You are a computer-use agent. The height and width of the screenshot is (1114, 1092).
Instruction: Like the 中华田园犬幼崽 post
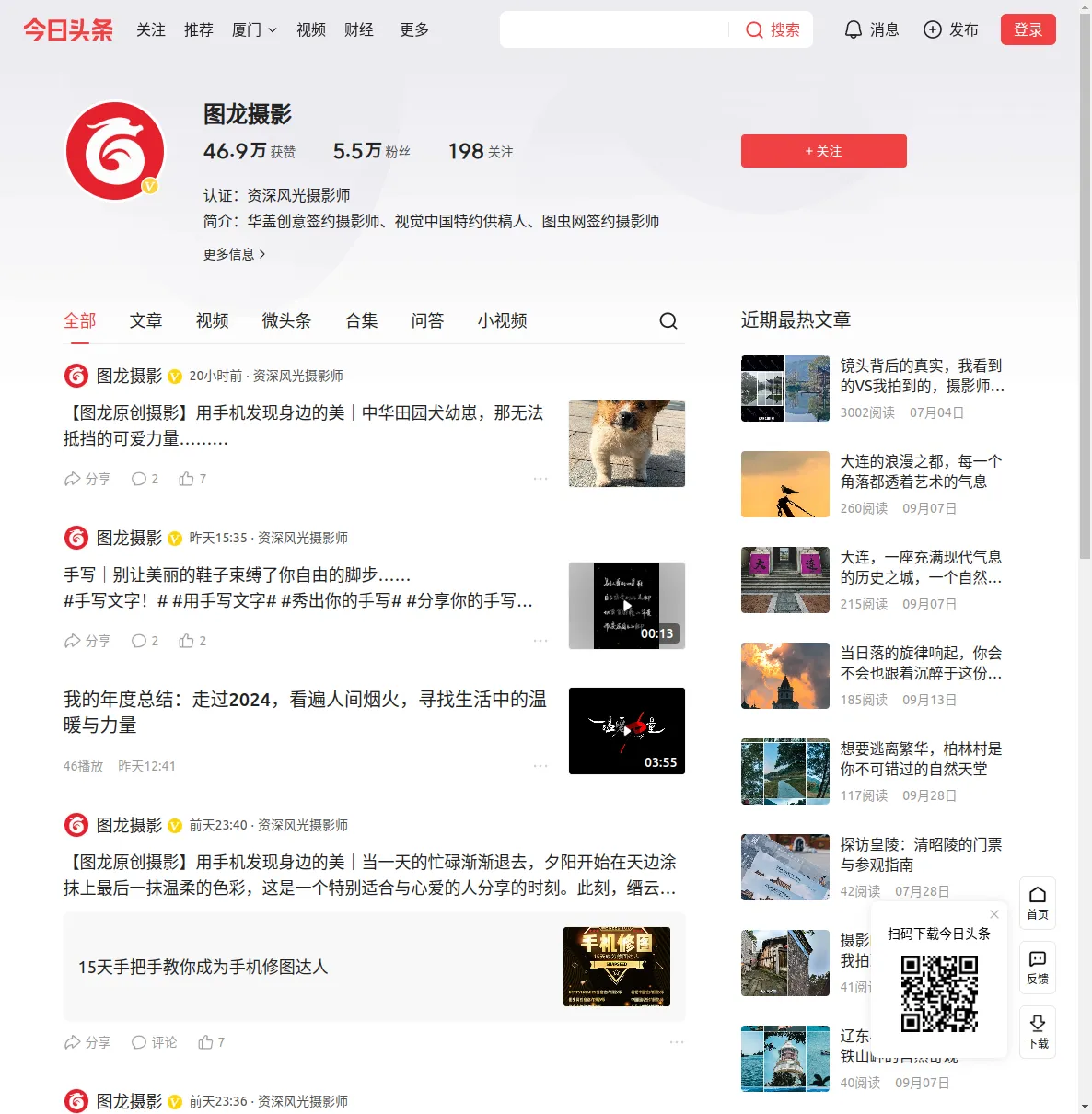192,479
